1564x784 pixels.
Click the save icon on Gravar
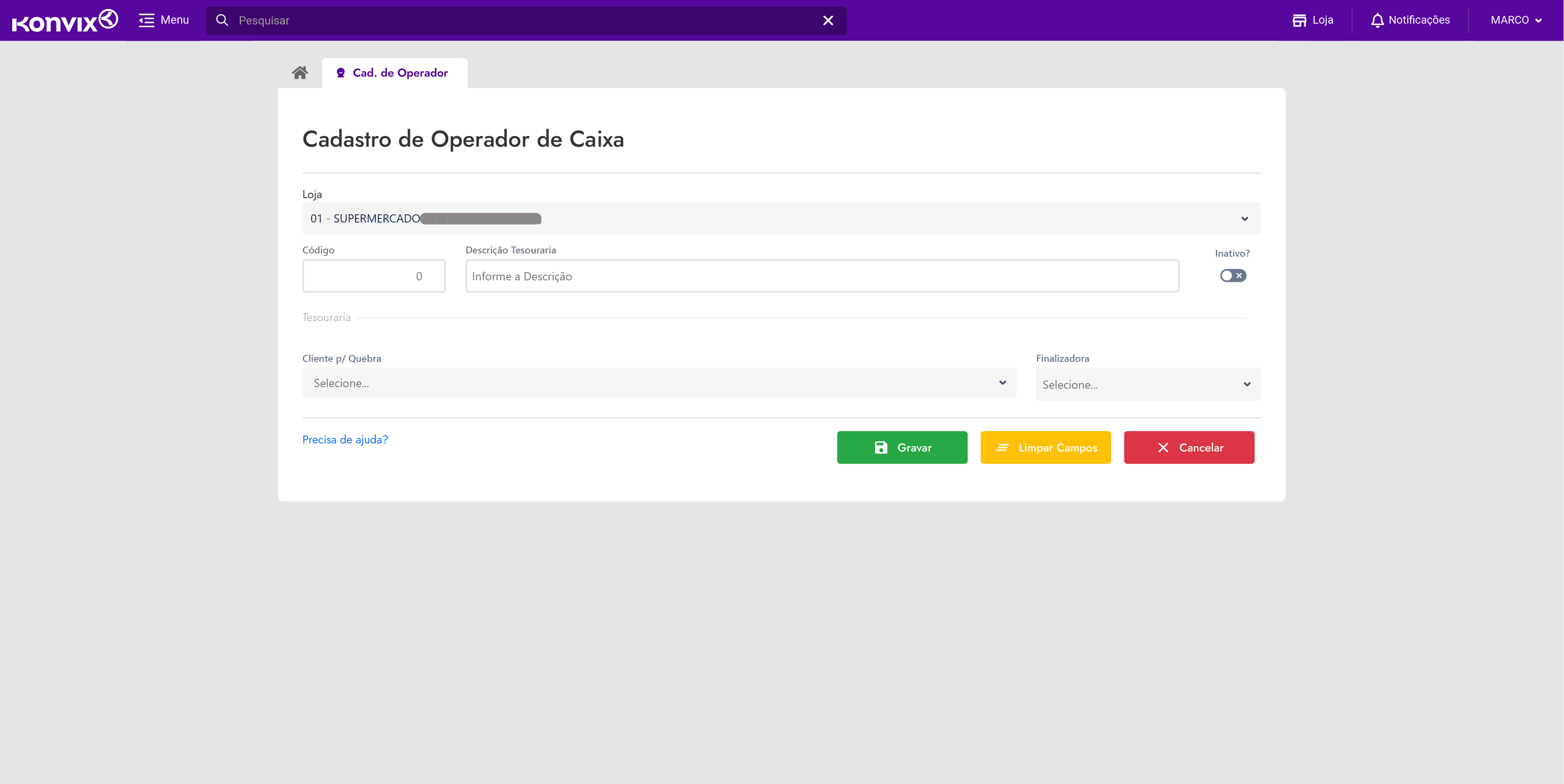pyautogui.click(x=881, y=448)
